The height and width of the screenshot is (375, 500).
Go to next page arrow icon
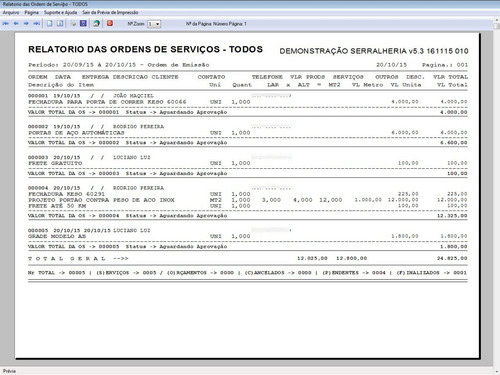[26, 24]
